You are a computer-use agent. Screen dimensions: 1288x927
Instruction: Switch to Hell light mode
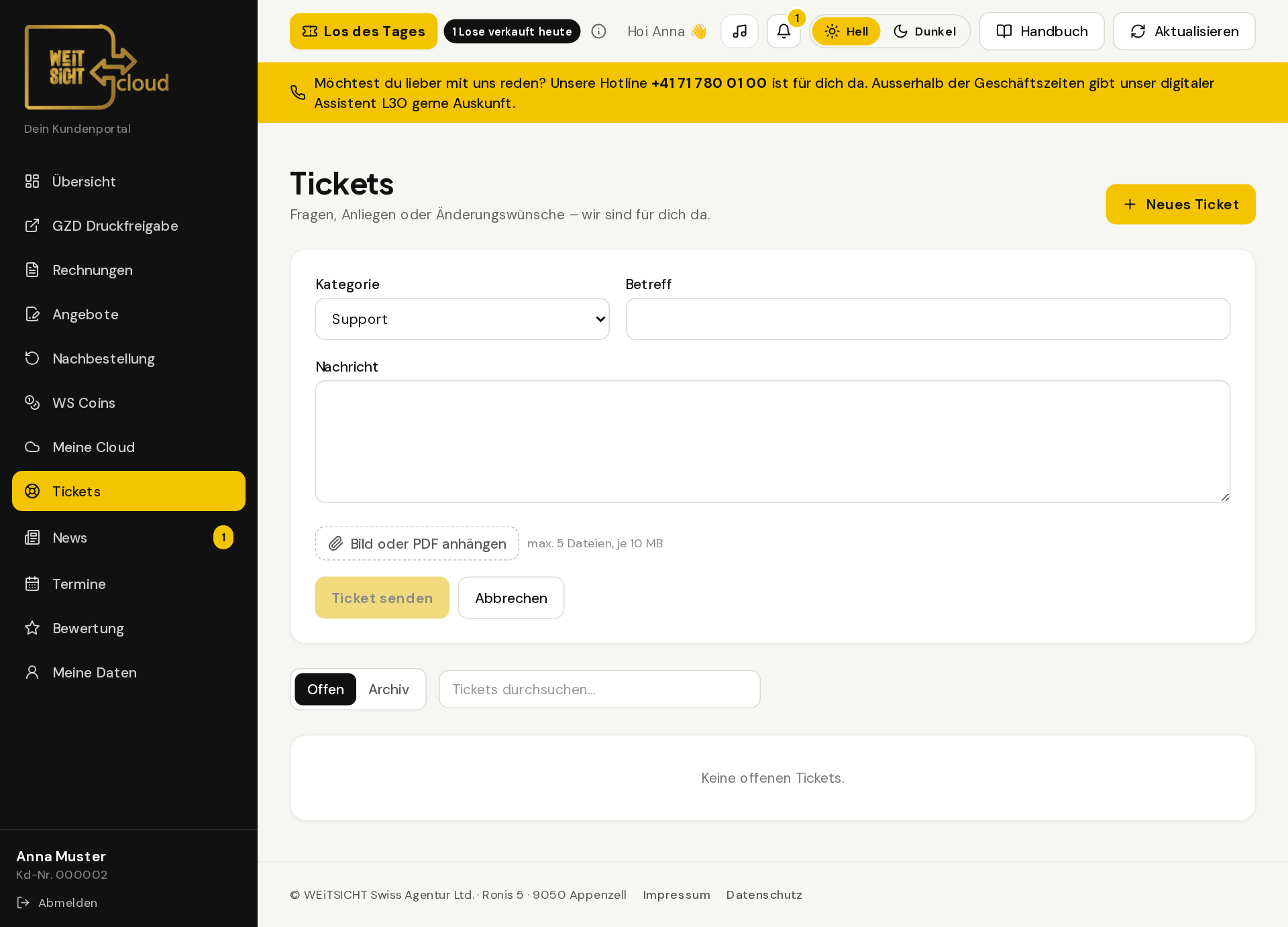(846, 32)
